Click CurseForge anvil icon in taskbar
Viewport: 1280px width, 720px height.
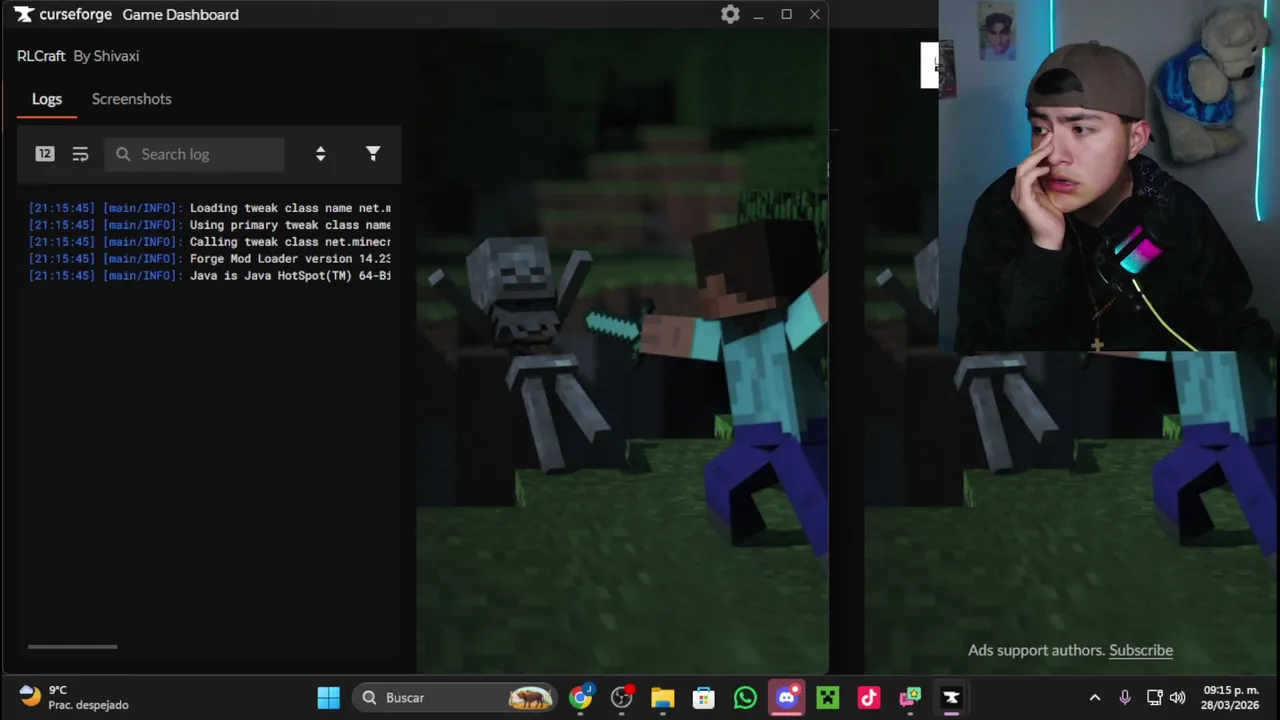tap(951, 698)
